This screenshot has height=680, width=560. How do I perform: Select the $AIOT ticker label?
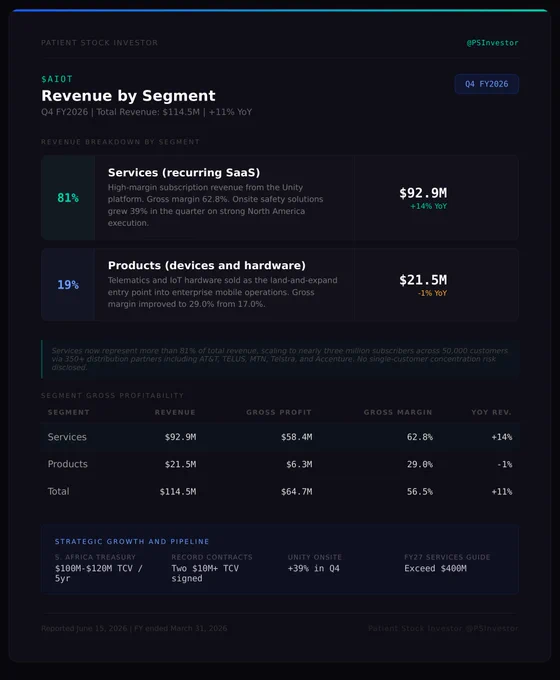[57, 79]
